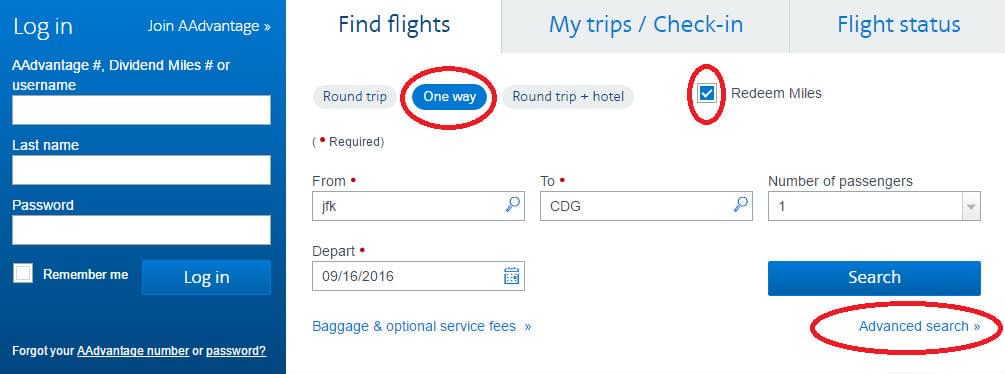The image size is (1005, 374).
Task: Click the Log in button
Action: (206, 277)
